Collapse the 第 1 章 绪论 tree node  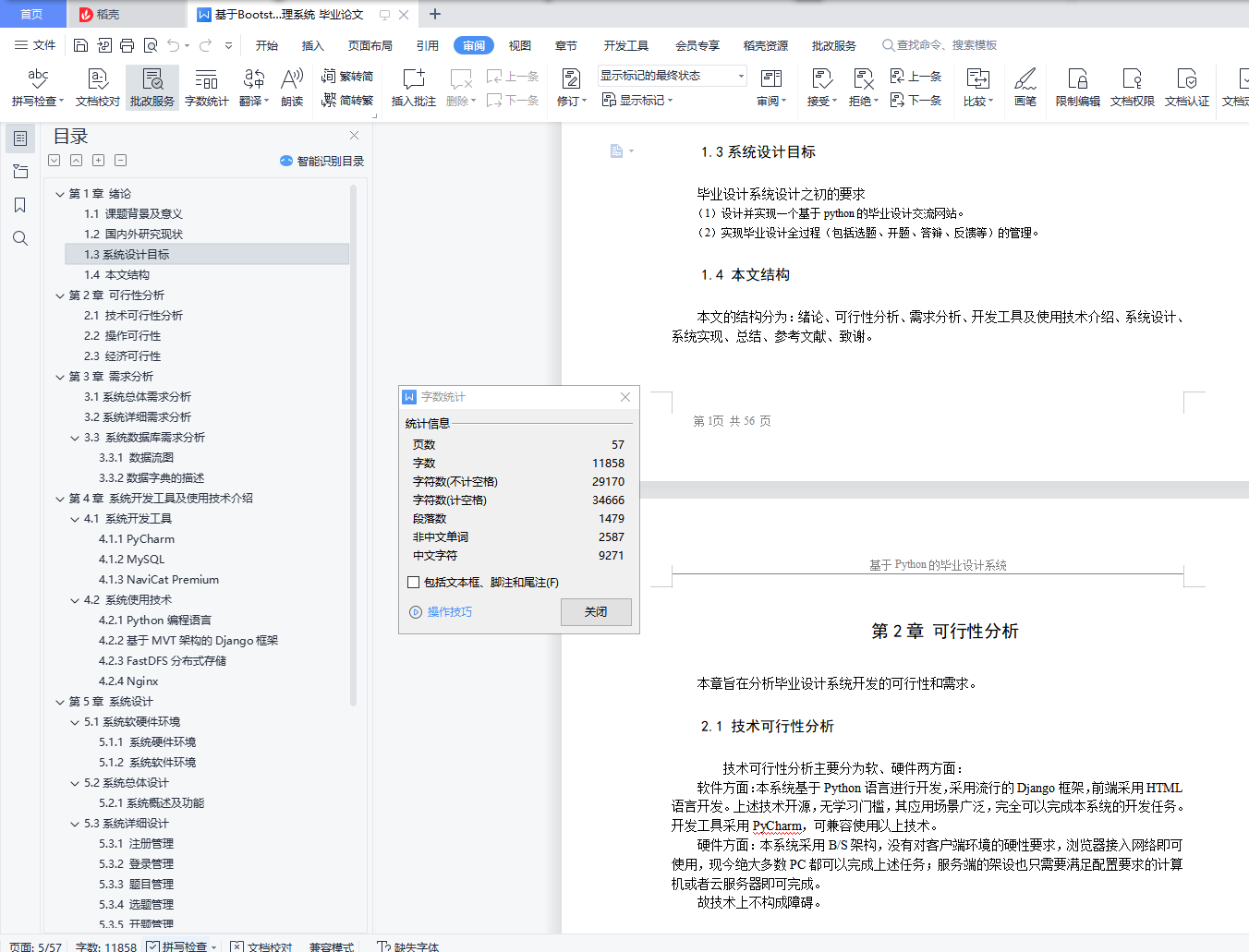[x=60, y=194]
